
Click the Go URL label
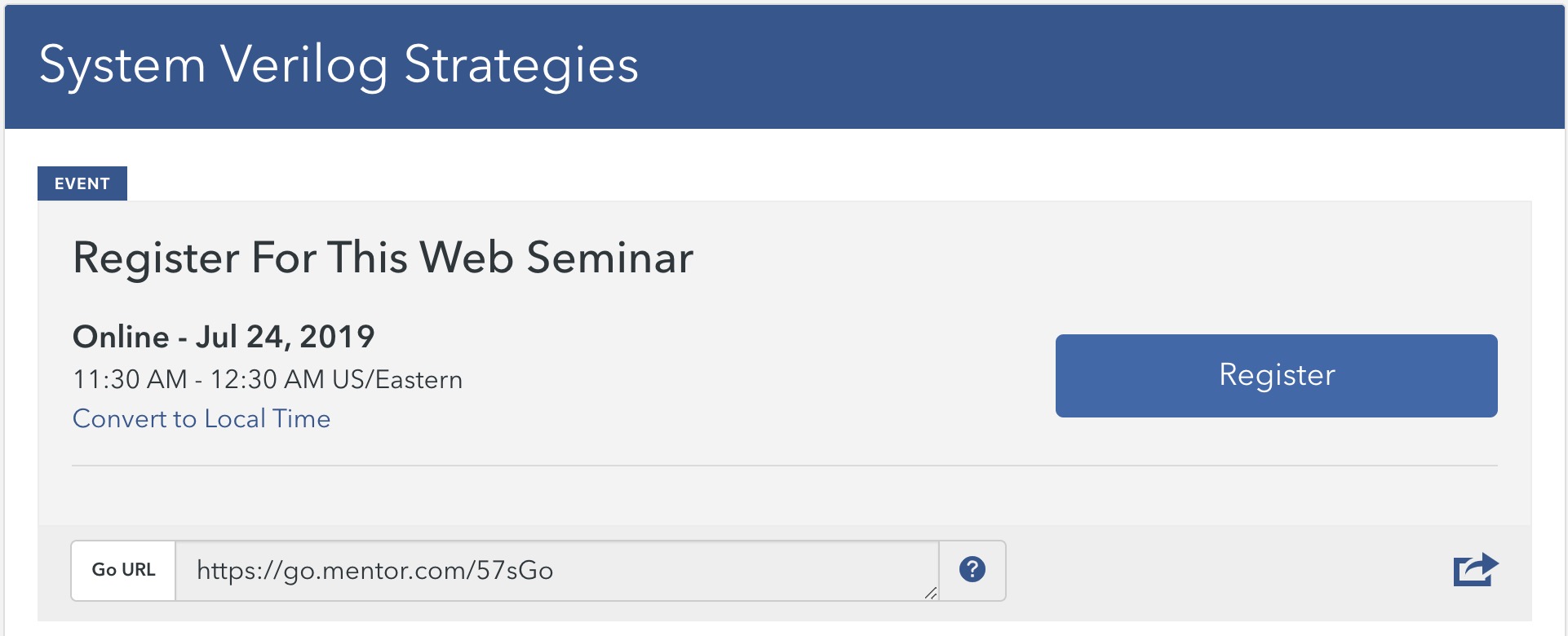click(x=123, y=570)
